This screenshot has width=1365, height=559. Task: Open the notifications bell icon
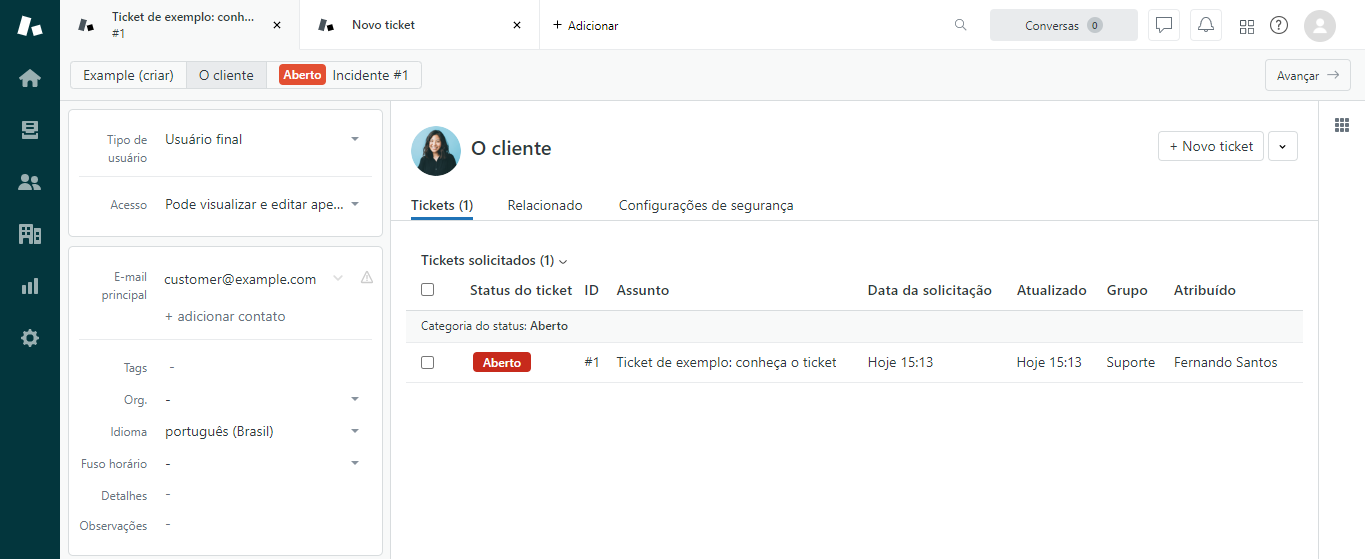(x=1206, y=25)
